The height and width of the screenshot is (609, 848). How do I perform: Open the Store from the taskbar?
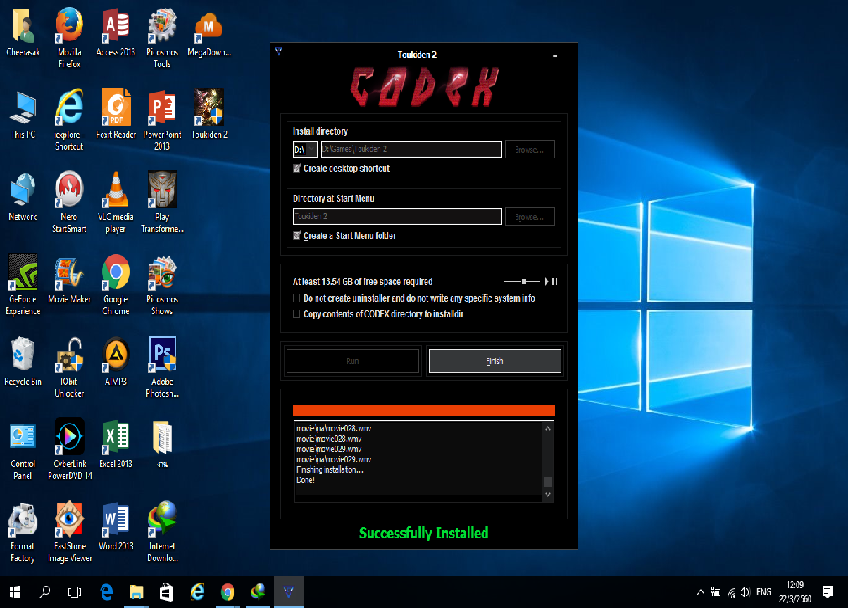(167, 592)
